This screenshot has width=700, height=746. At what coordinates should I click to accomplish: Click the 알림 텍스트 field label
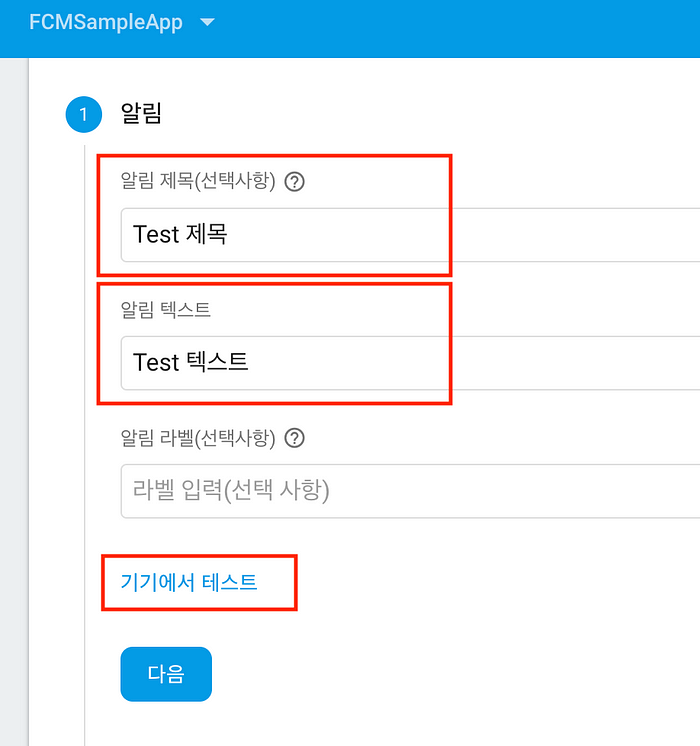tap(166, 310)
